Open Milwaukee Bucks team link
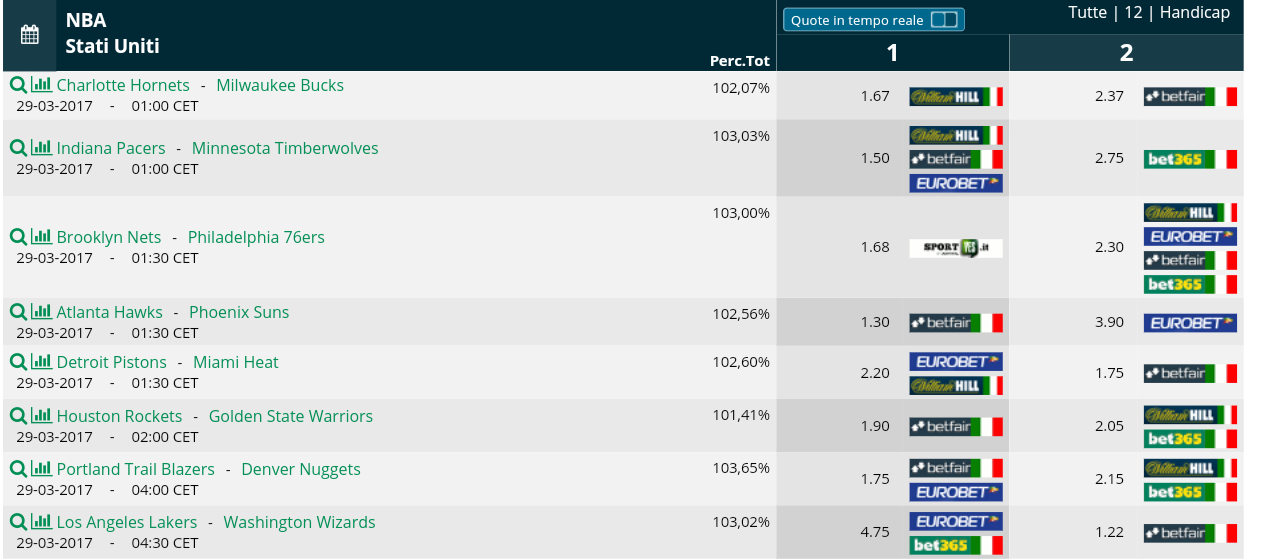This screenshot has height=560, width=1262. [280, 85]
